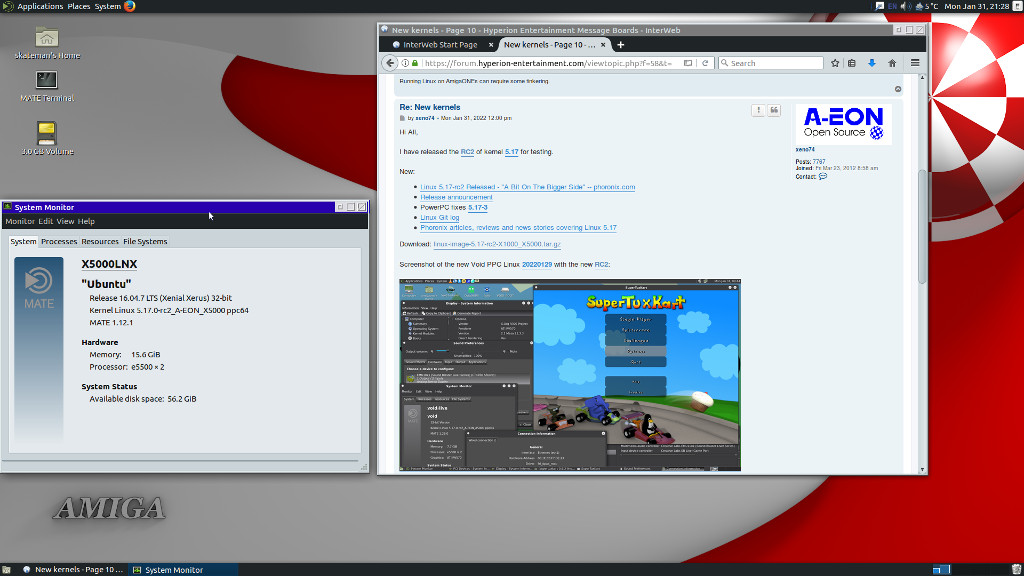Reload the page with the refresh icon
Viewport: 1024px width, 576px height.
(x=705, y=63)
